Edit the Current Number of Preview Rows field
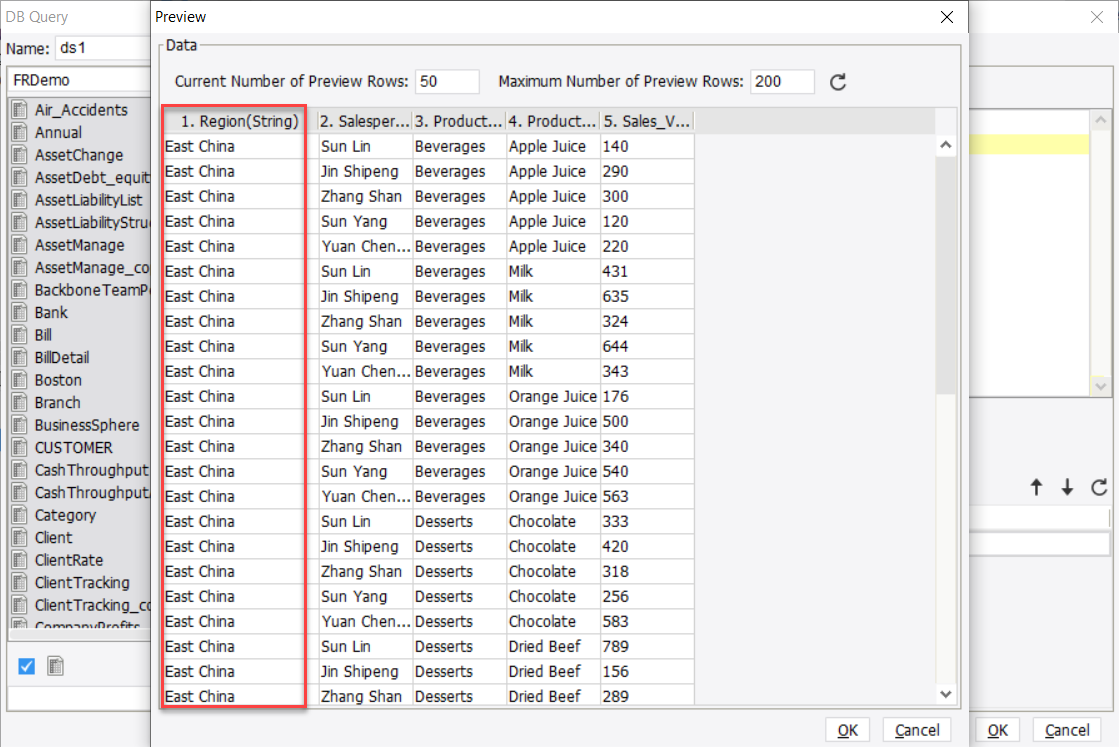 tap(446, 82)
